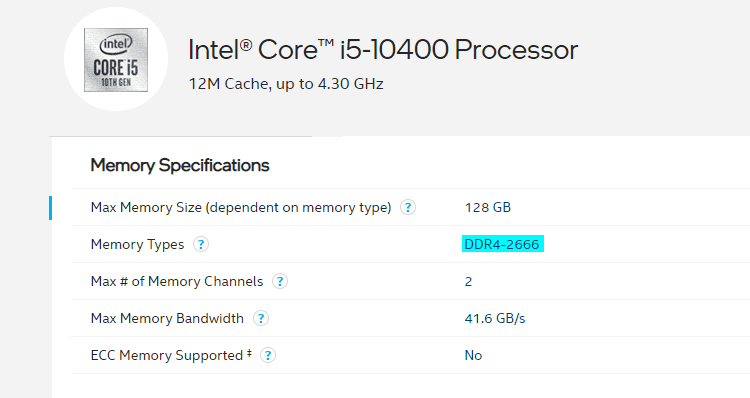750x398 pixels.
Task: Click the ECC supported value No
Action: 474,355
